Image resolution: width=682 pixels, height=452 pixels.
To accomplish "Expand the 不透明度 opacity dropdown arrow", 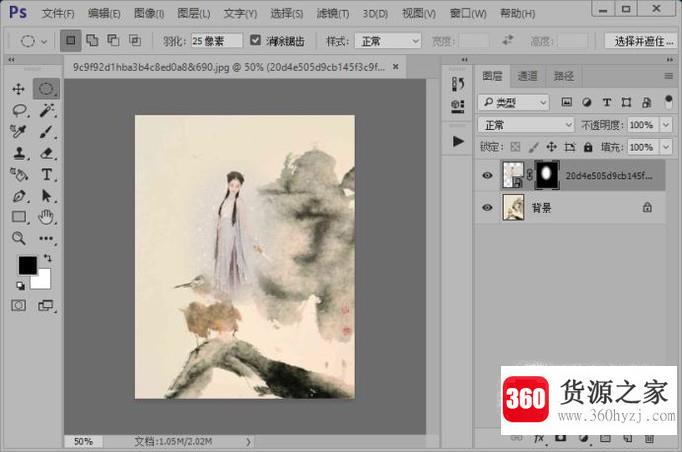I will tap(666, 125).
